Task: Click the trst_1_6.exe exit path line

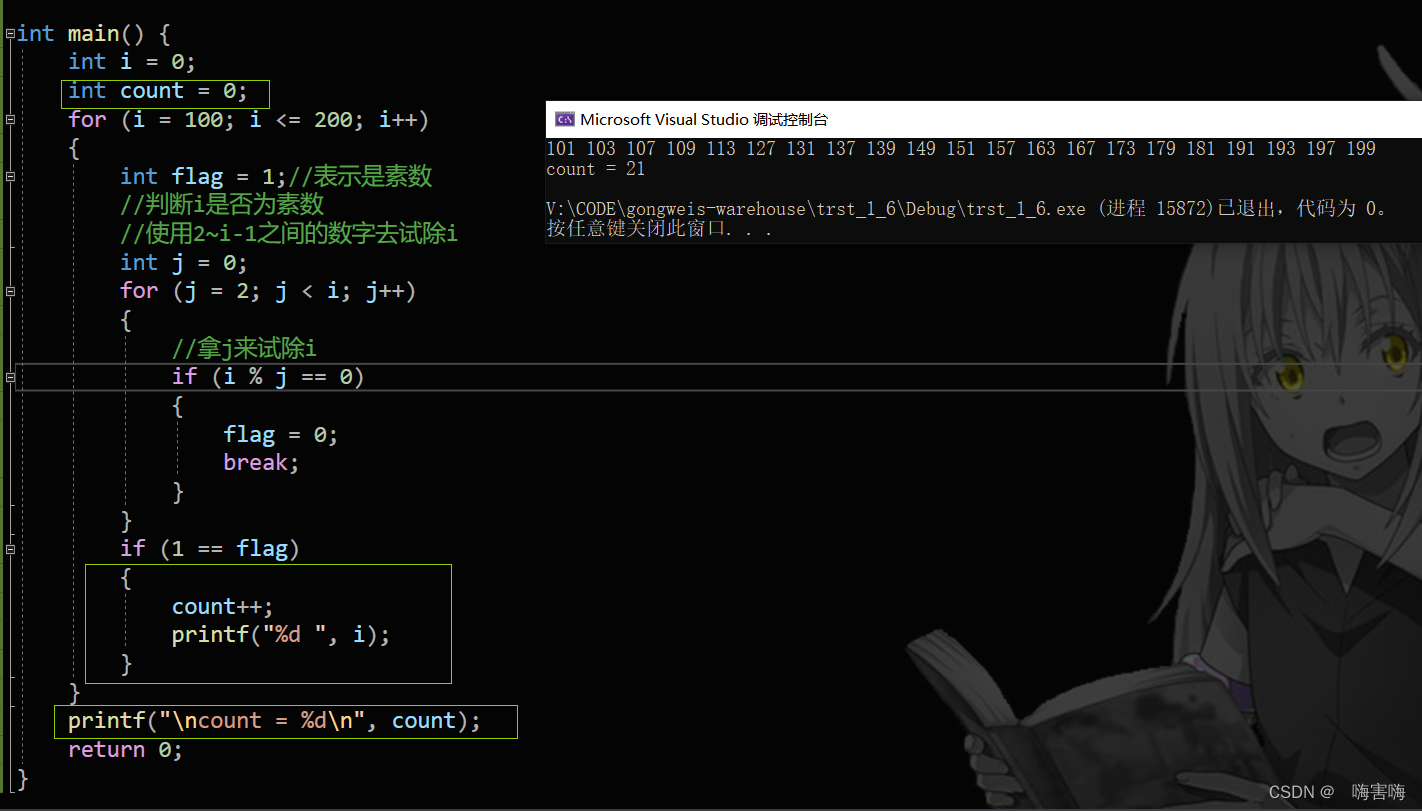Action: click(966, 209)
